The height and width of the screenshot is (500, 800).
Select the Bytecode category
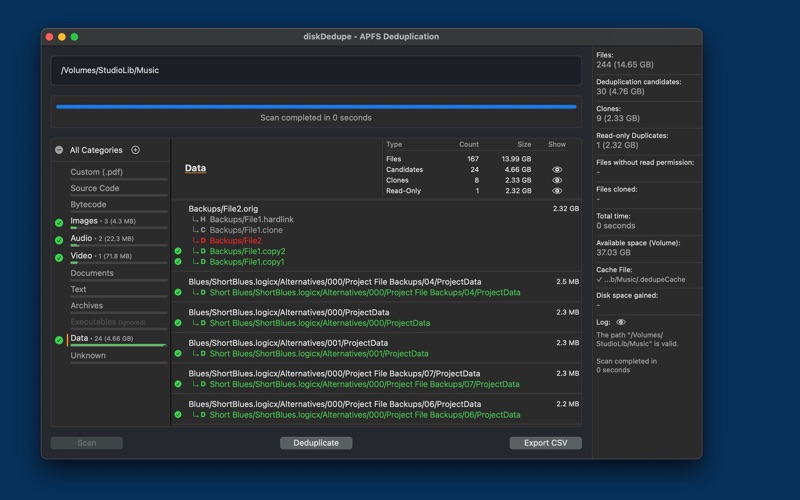[x=88, y=205]
